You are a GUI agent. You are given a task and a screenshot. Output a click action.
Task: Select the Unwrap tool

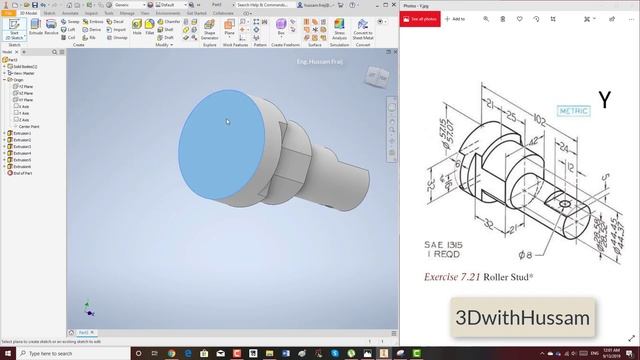point(117,37)
